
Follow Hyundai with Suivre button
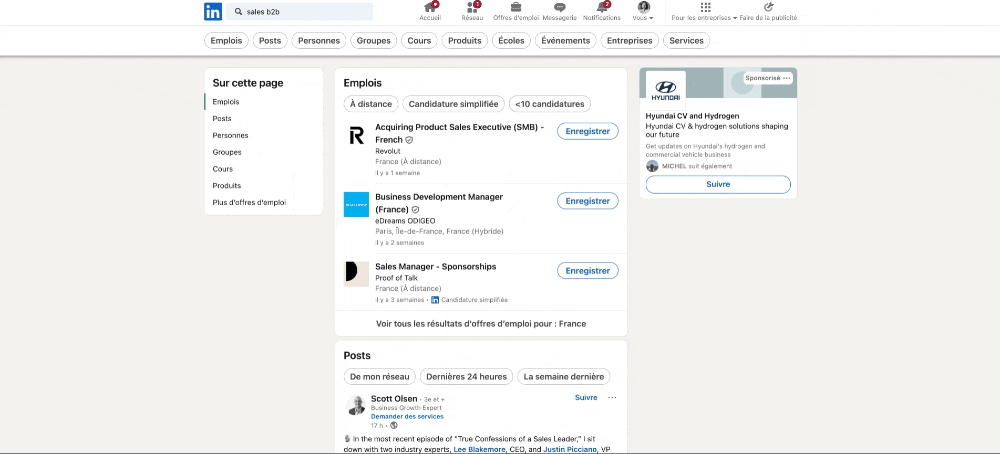coord(718,184)
